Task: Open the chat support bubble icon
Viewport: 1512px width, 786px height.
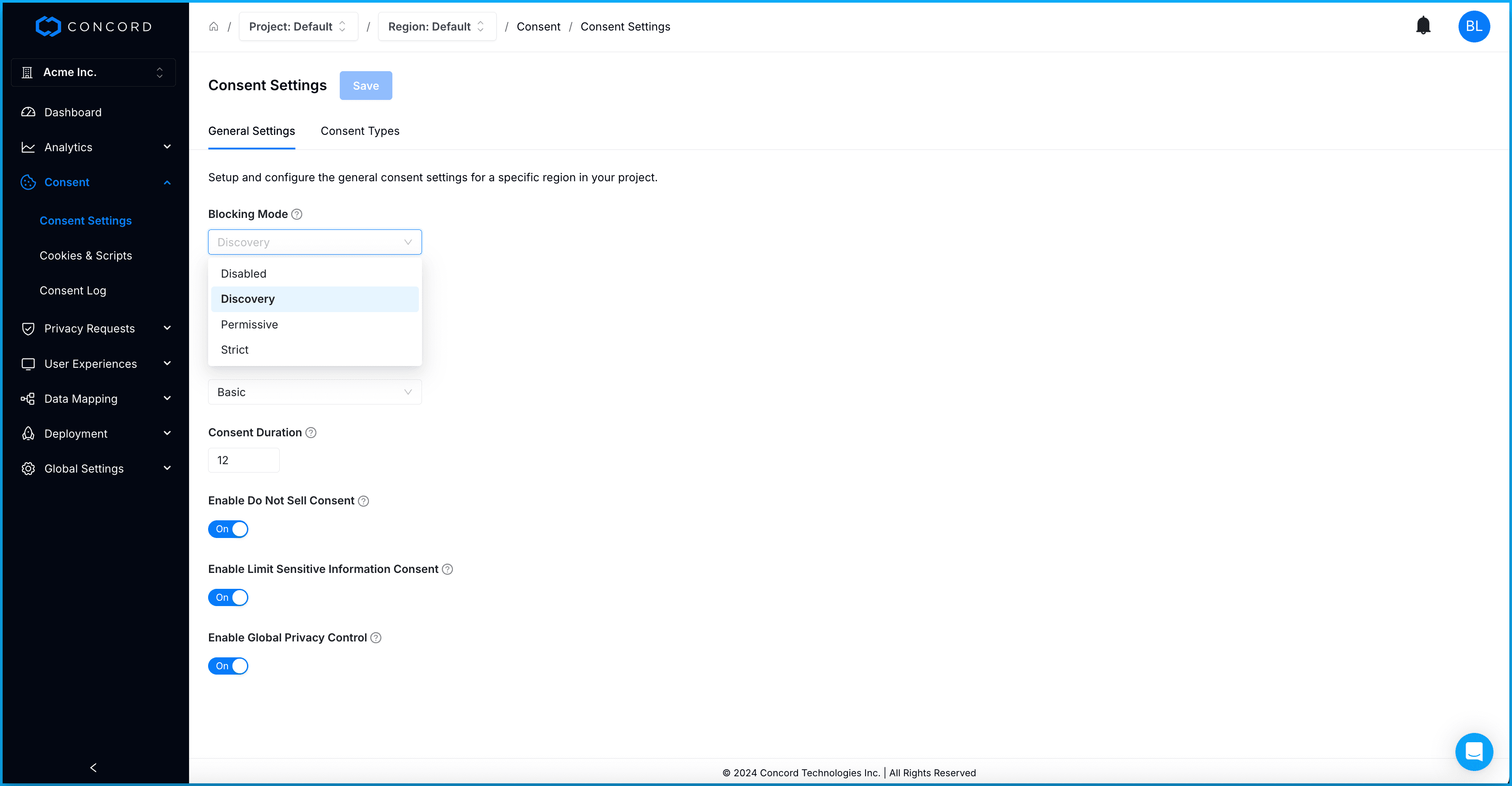Action: point(1473,752)
